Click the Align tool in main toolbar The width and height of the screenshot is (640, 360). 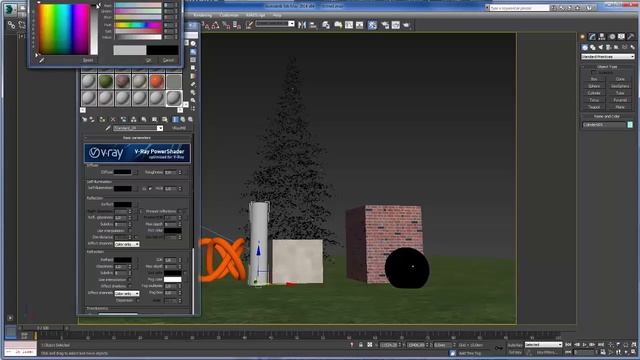tap(313, 25)
